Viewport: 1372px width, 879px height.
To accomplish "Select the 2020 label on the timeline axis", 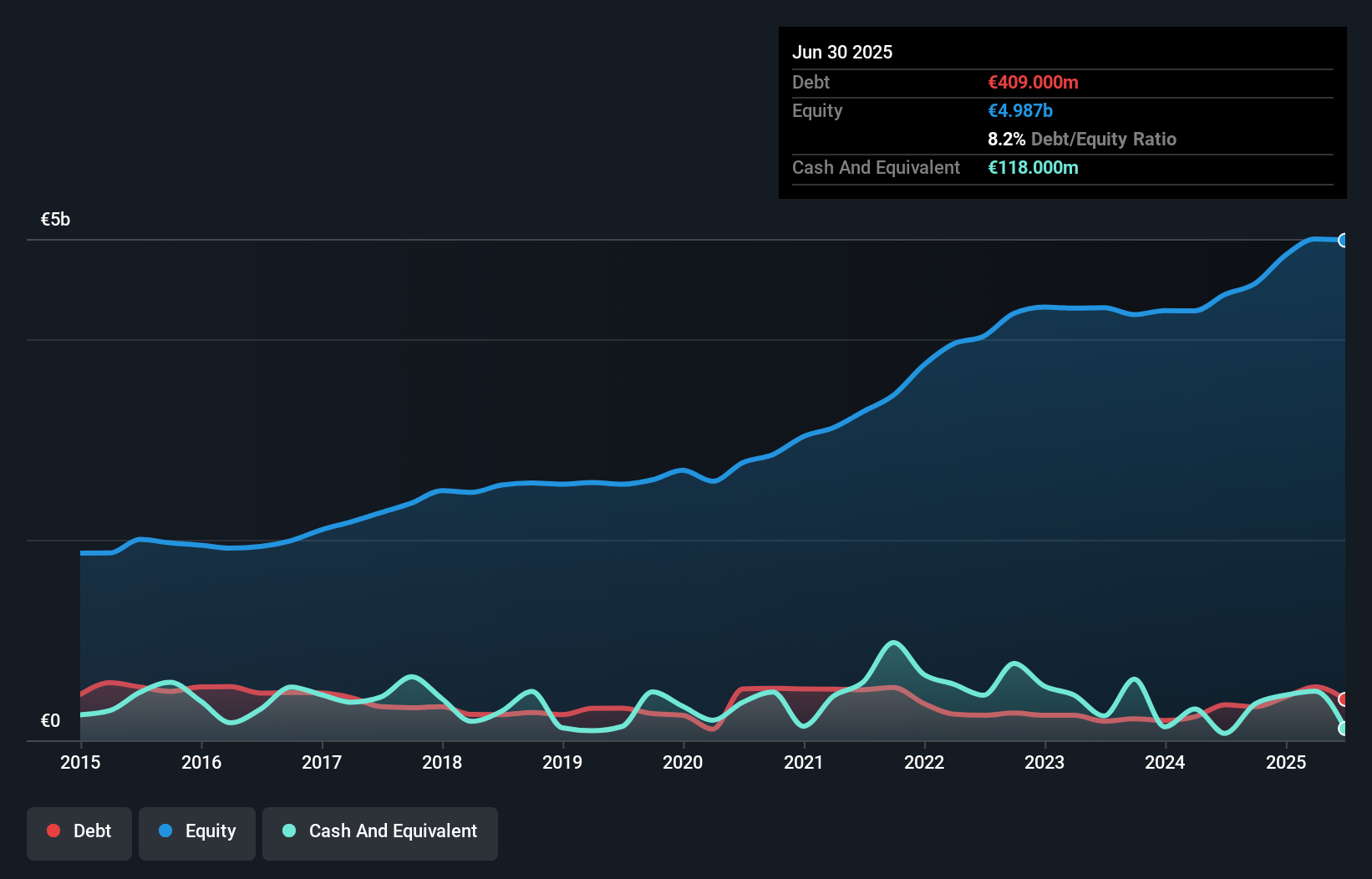I will click(683, 763).
